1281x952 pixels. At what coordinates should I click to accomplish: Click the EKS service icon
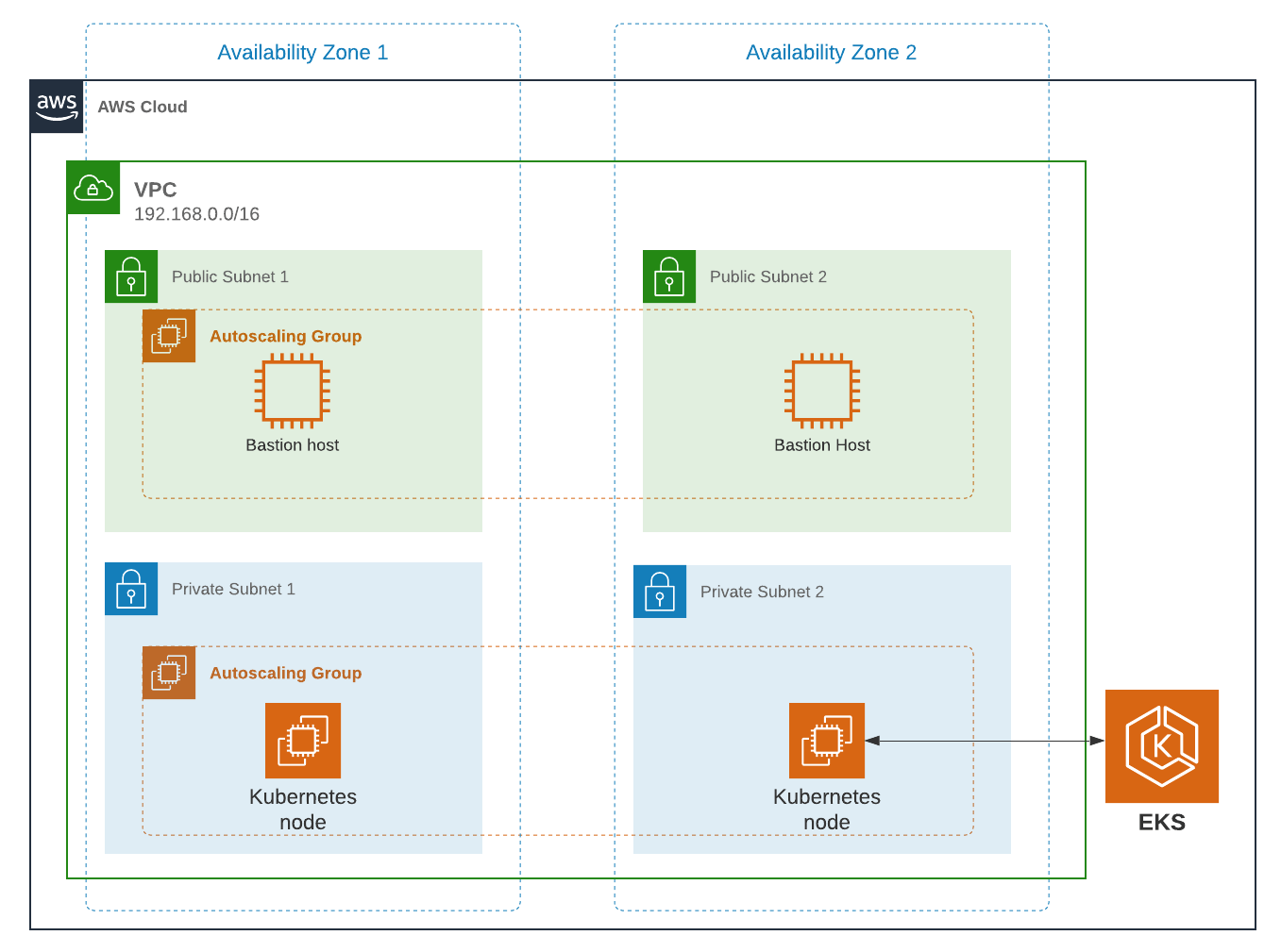coord(1162,746)
